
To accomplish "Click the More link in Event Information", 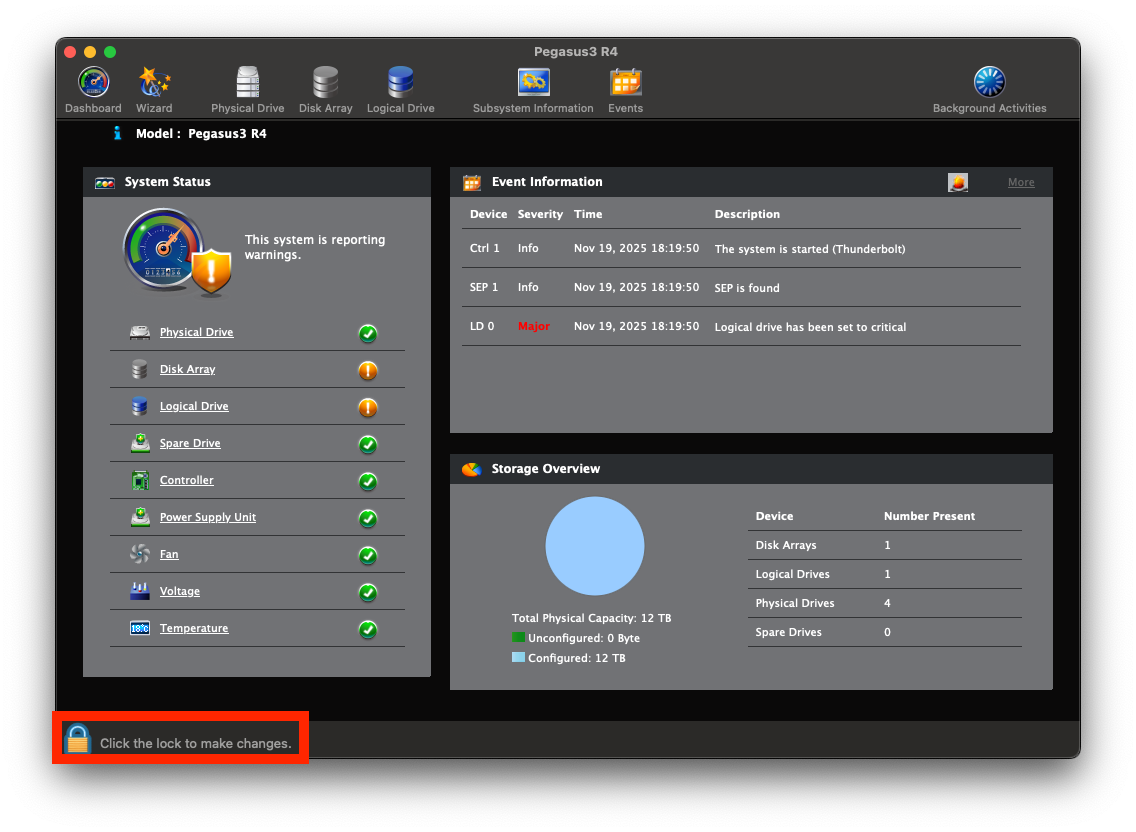I will pyautogui.click(x=1021, y=183).
